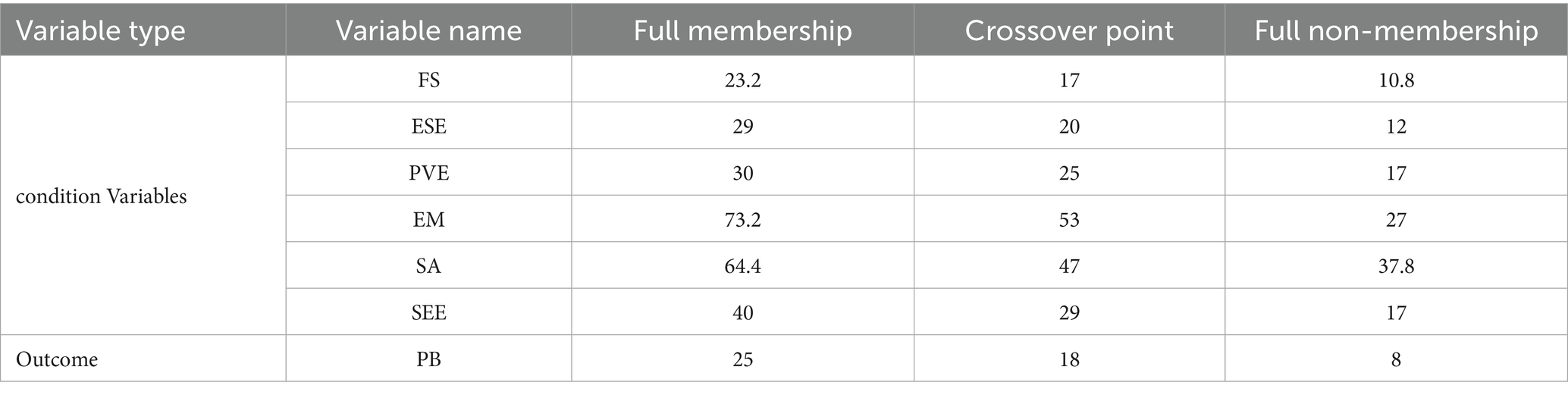The image size is (1568, 395).
Task: Click the Variable type column header
Action: [x=101, y=30]
